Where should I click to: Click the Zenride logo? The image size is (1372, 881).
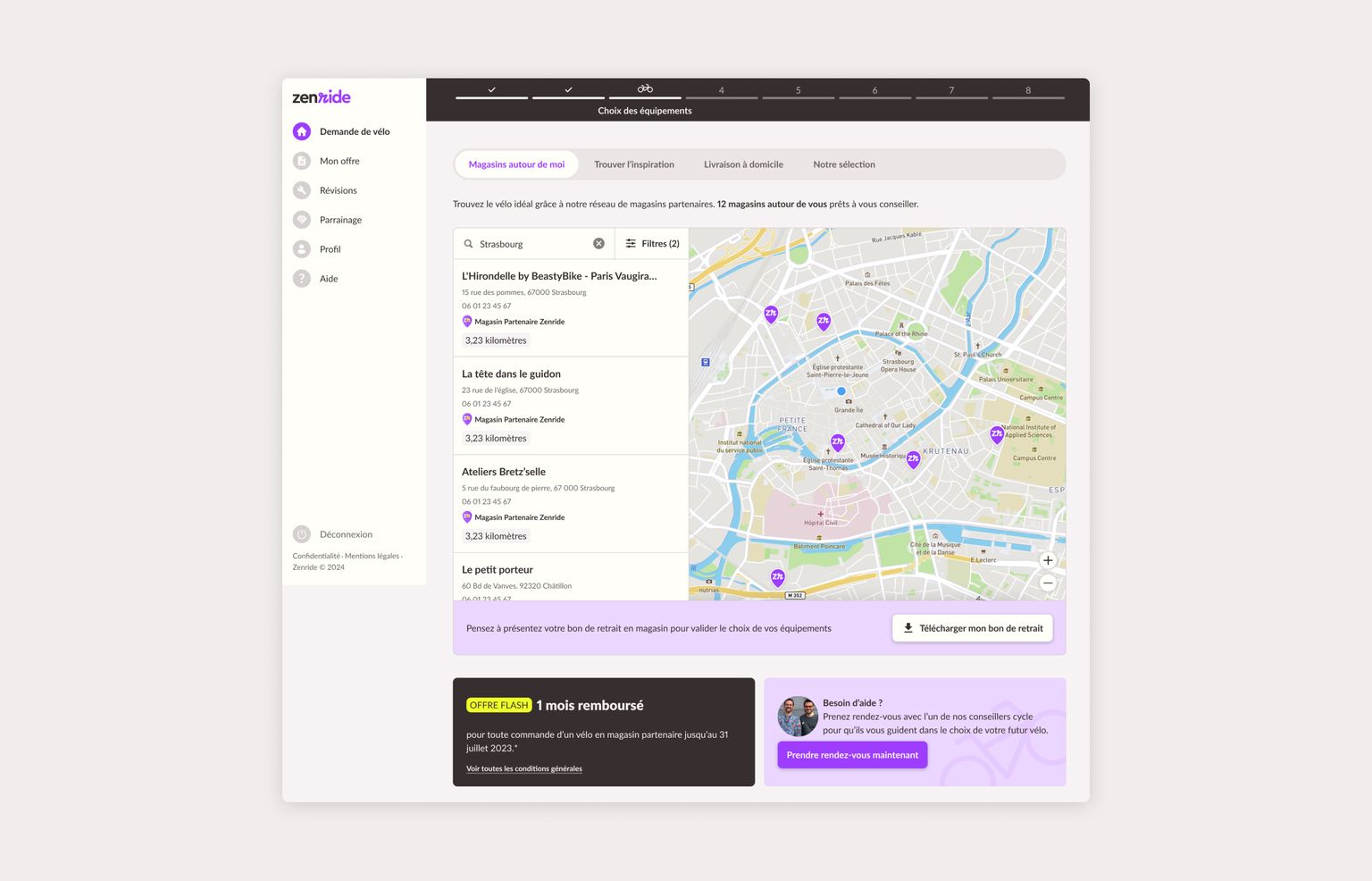point(322,97)
